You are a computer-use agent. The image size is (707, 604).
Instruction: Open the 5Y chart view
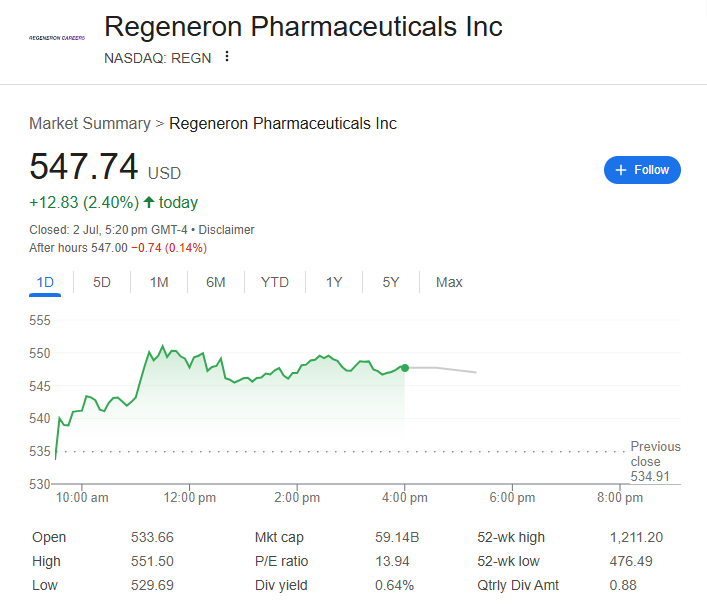[391, 282]
